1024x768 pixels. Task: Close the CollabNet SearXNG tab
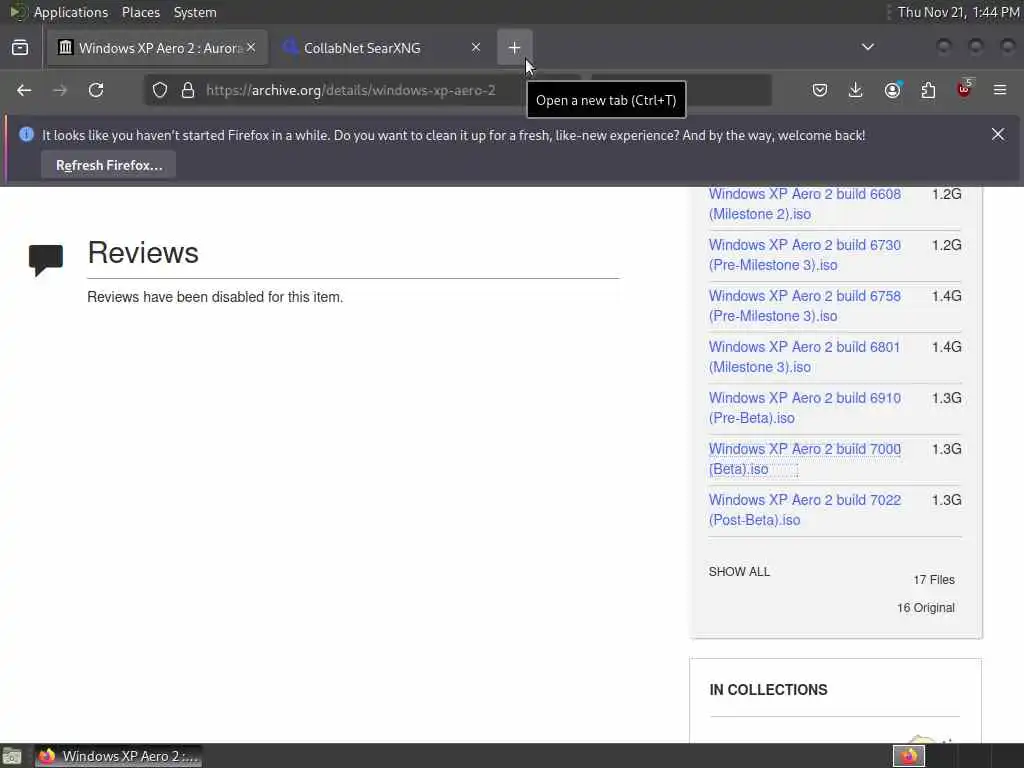coord(476,47)
